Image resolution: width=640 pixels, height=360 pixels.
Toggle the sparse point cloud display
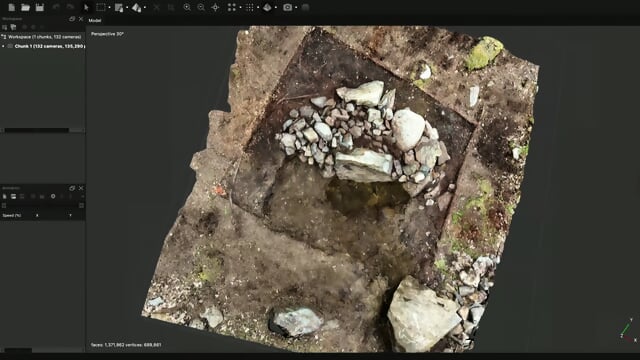(231, 7)
